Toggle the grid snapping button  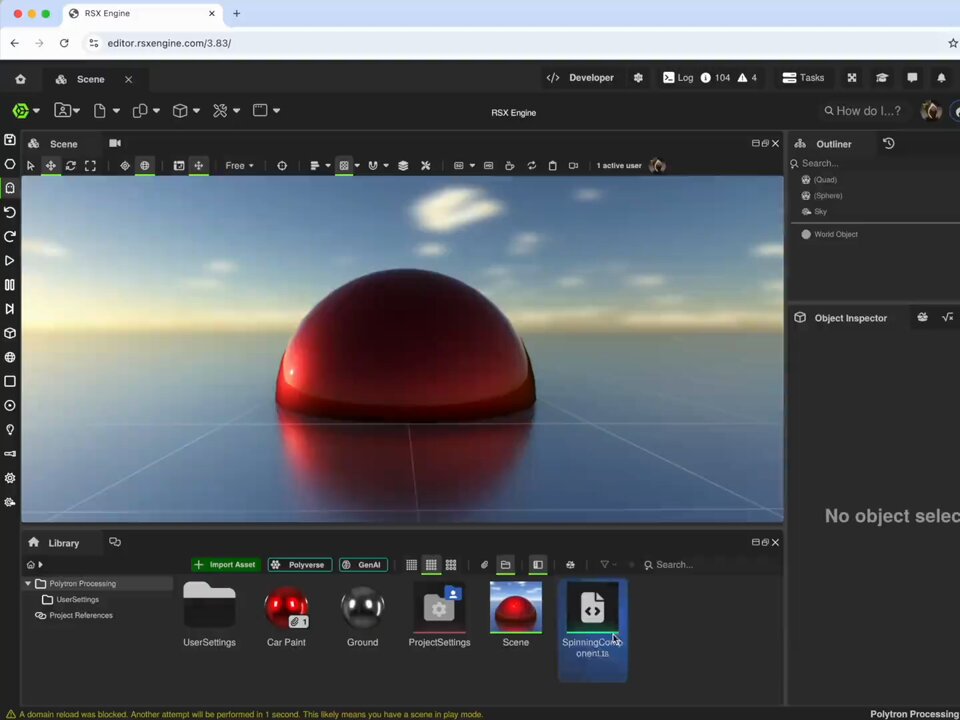tap(344, 166)
